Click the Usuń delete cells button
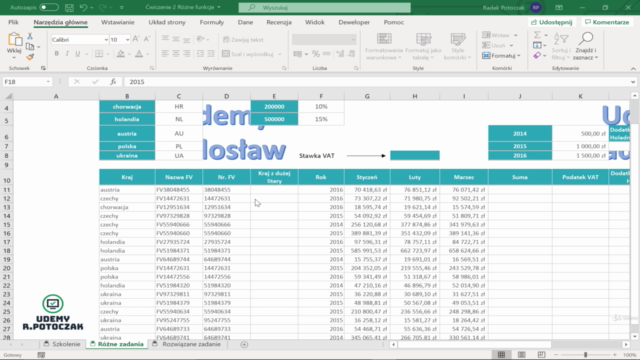 coord(494,45)
